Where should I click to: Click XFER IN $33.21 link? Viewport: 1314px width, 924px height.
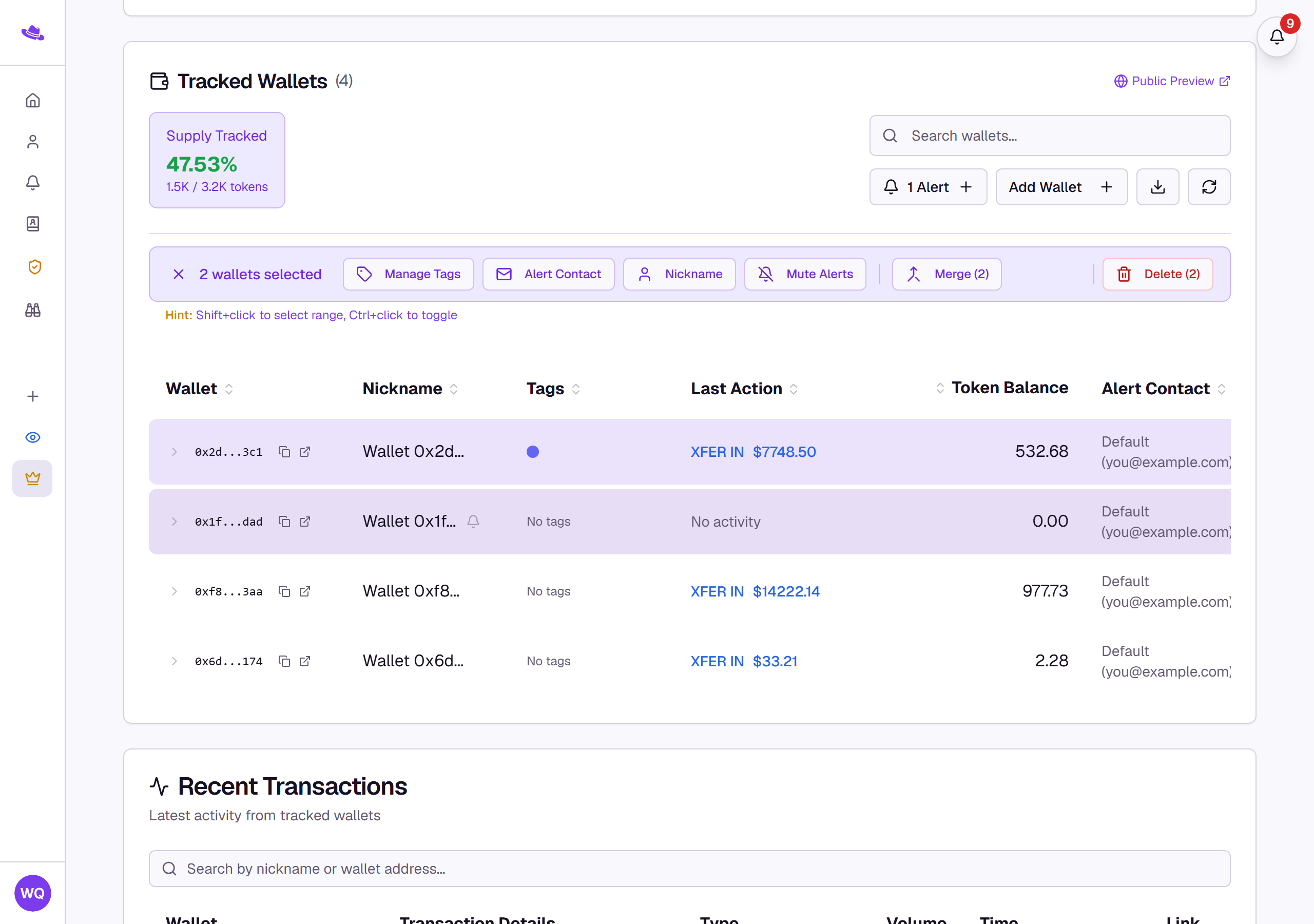[x=743, y=661]
